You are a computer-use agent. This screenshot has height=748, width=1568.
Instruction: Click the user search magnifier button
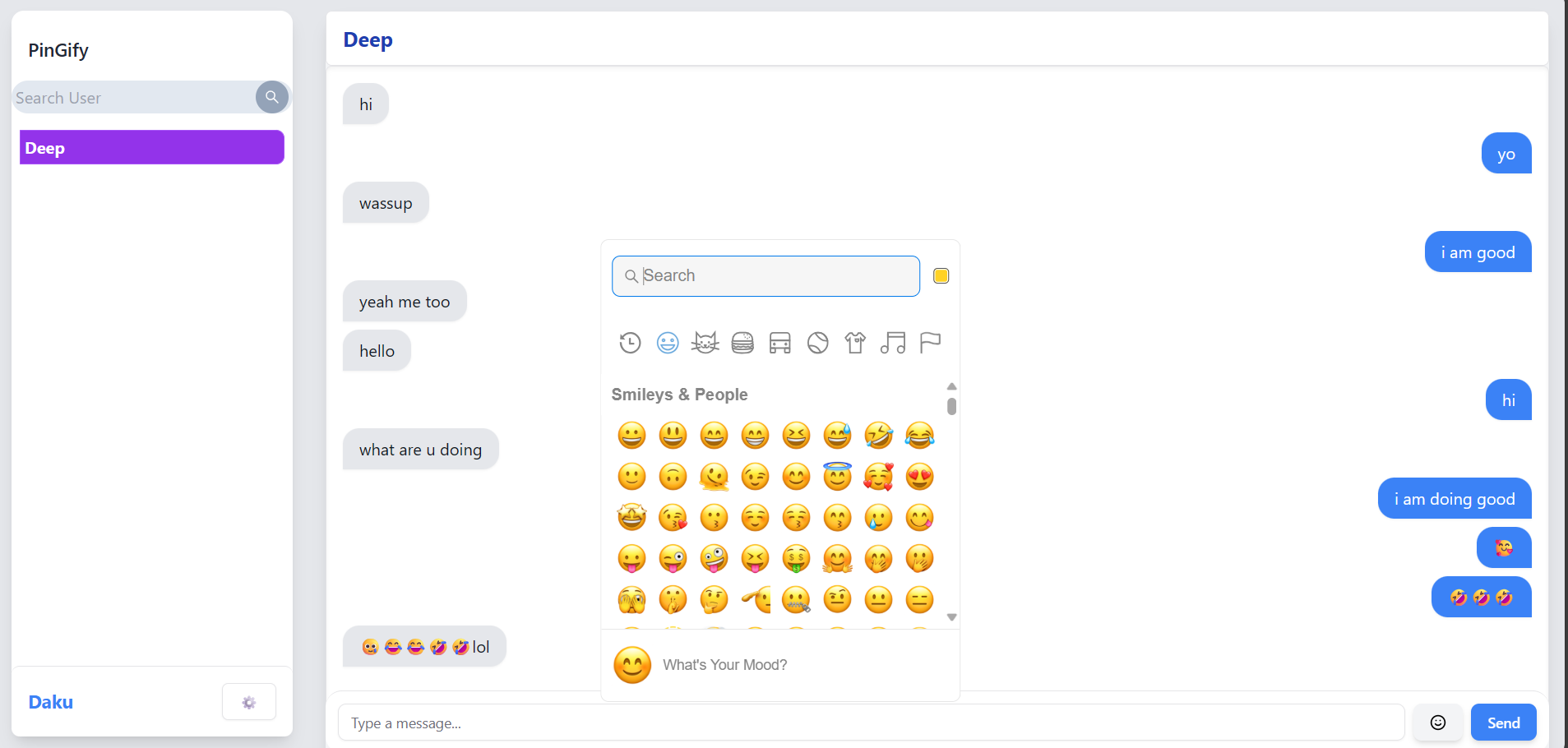click(271, 97)
